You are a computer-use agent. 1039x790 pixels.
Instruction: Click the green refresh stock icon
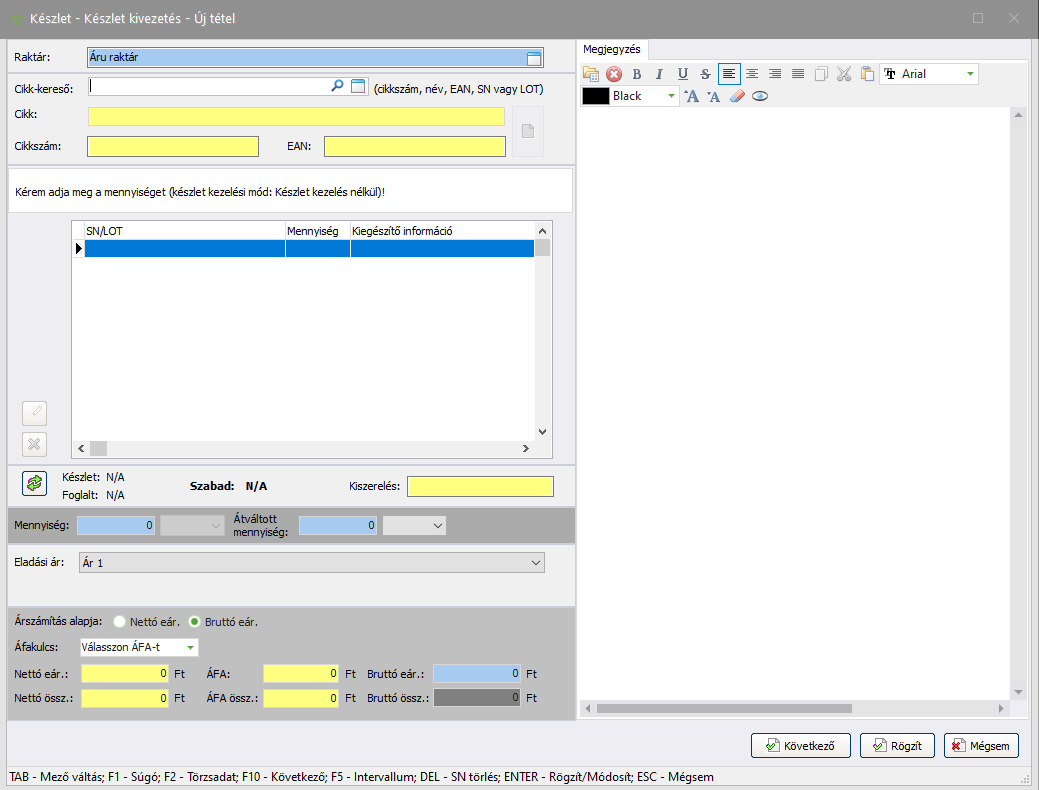pos(35,484)
